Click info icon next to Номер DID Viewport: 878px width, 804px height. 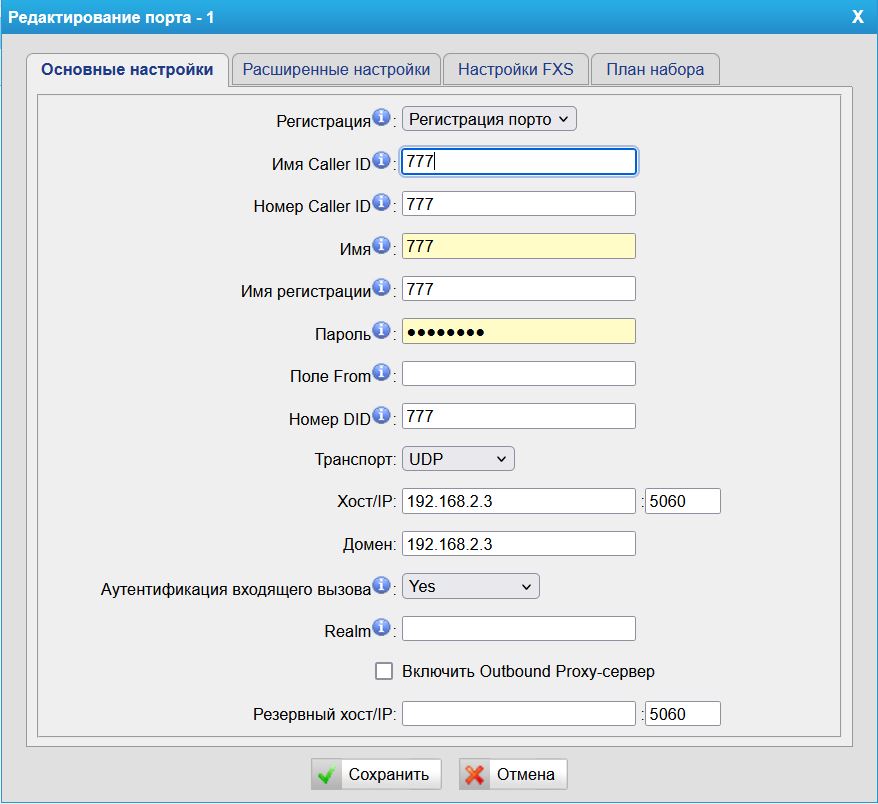pos(381,415)
